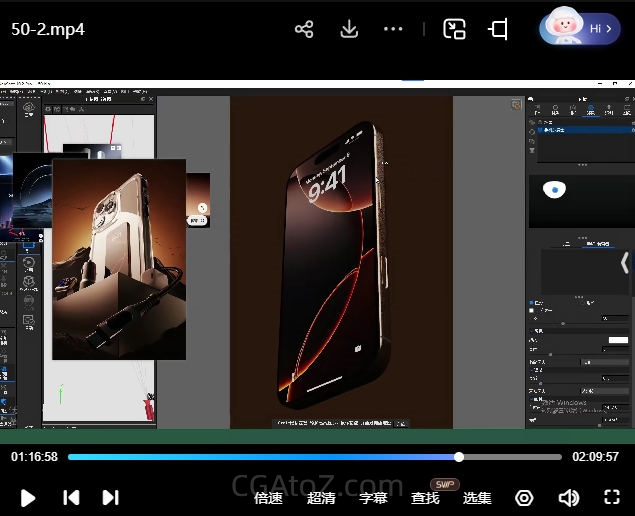Open the Hi assistant avatar button

(x=581, y=29)
